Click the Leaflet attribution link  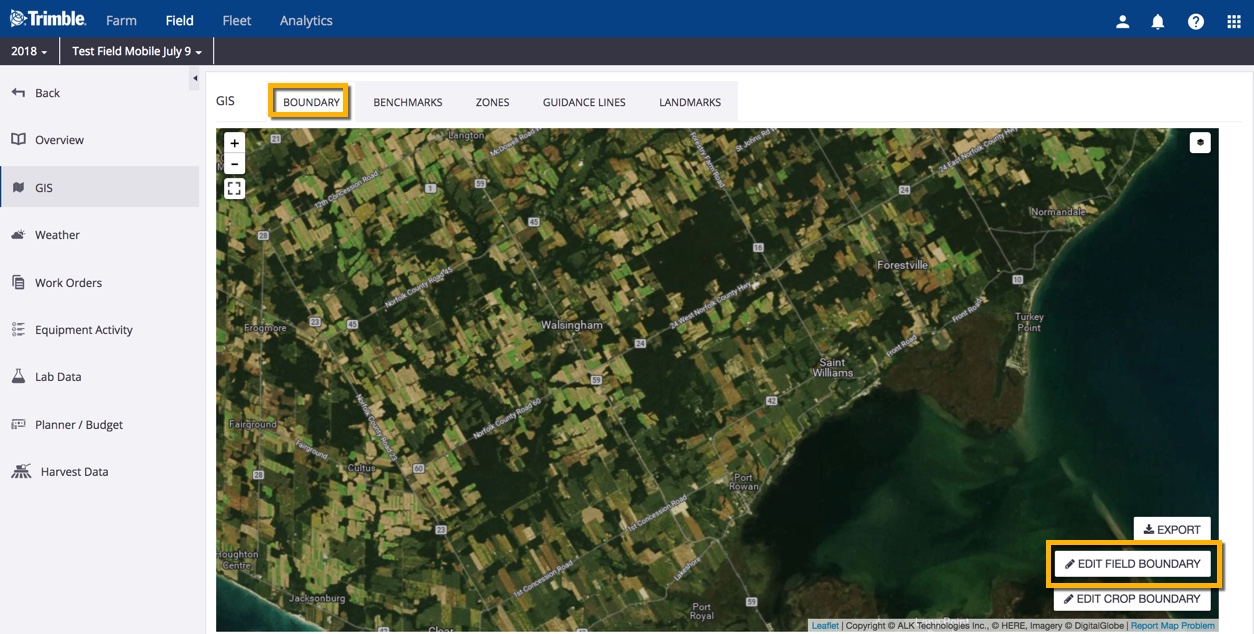click(x=825, y=626)
